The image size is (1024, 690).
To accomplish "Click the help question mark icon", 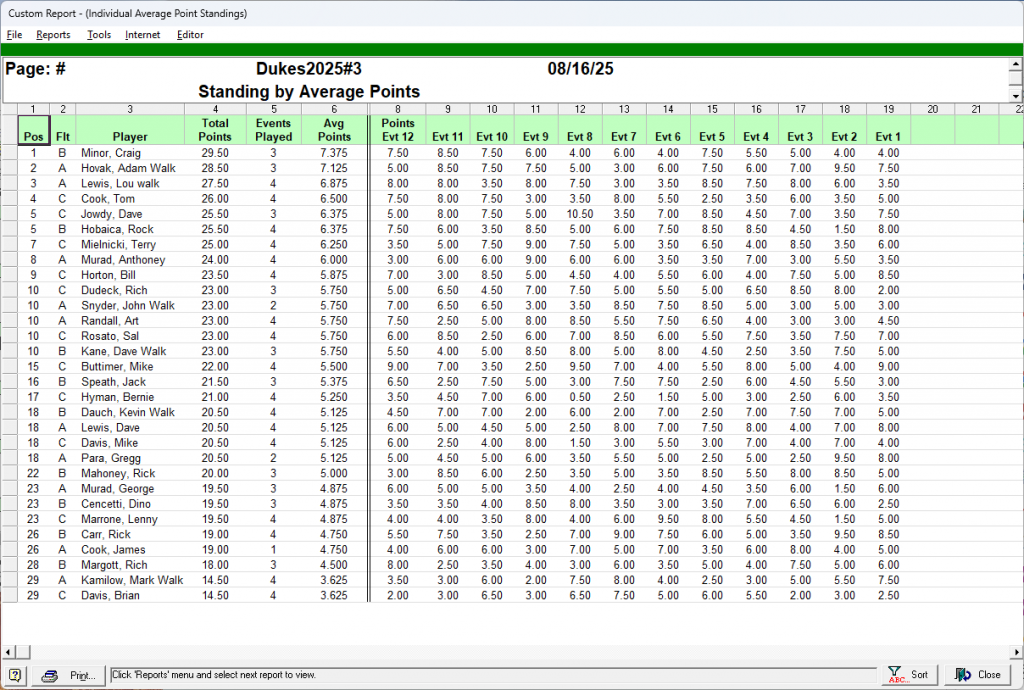I will [15, 675].
